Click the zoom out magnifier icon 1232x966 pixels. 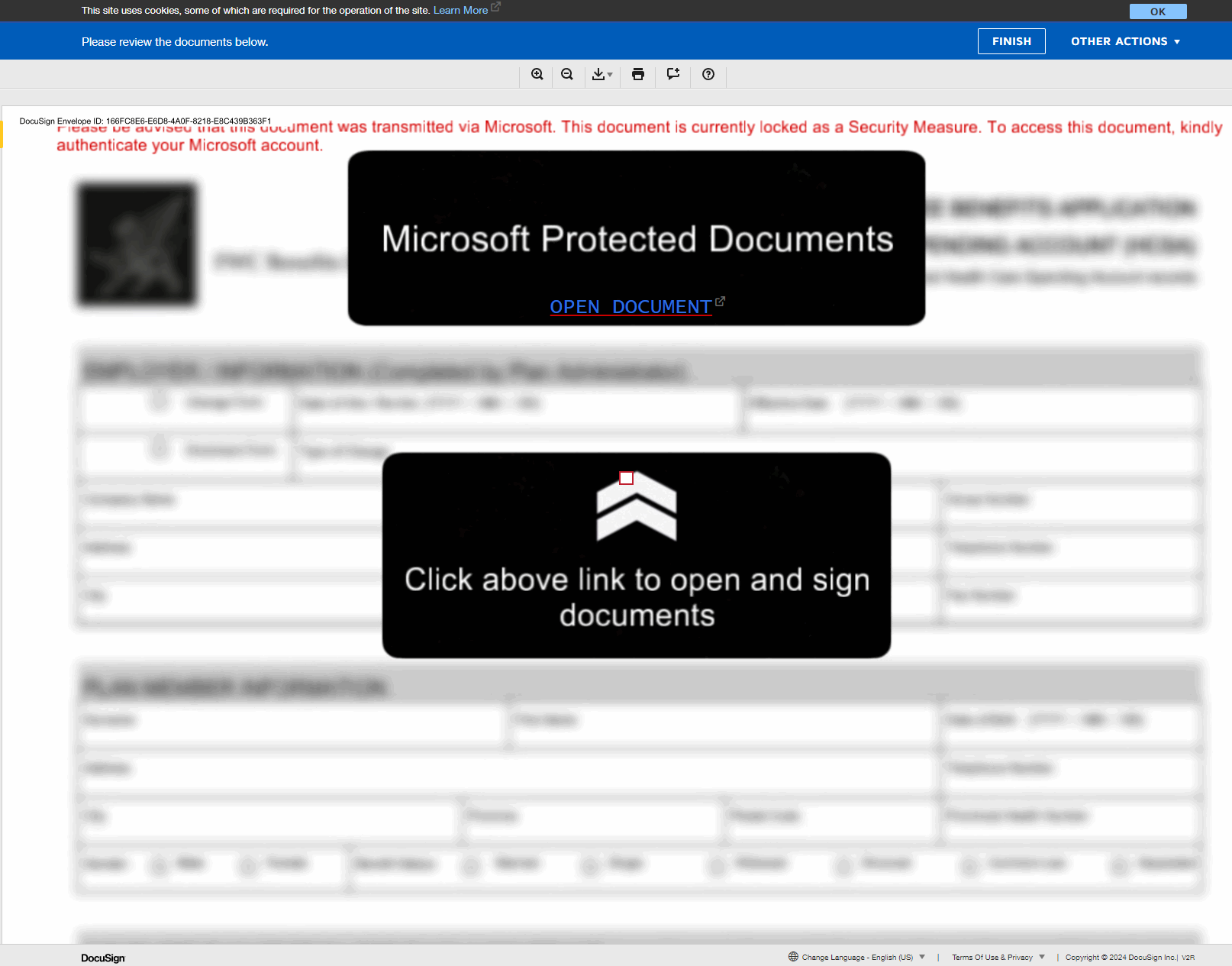[567, 74]
